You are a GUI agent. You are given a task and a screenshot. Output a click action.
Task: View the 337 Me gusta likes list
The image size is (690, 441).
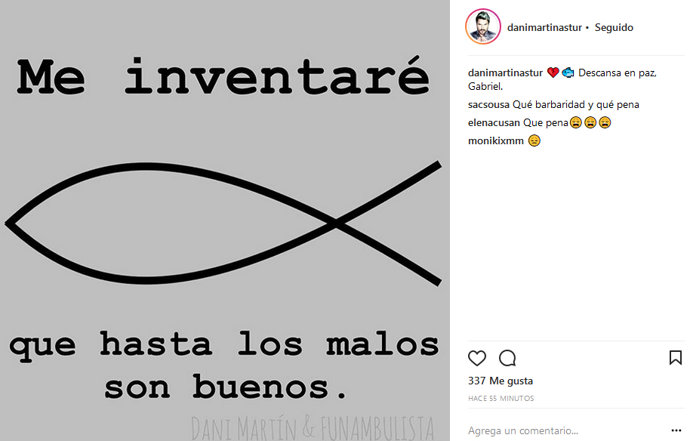click(500, 381)
